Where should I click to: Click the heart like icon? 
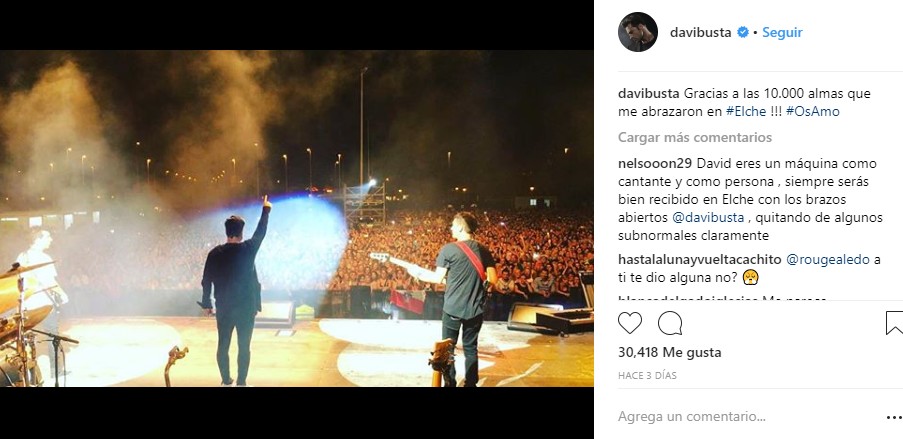coord(629,323)
